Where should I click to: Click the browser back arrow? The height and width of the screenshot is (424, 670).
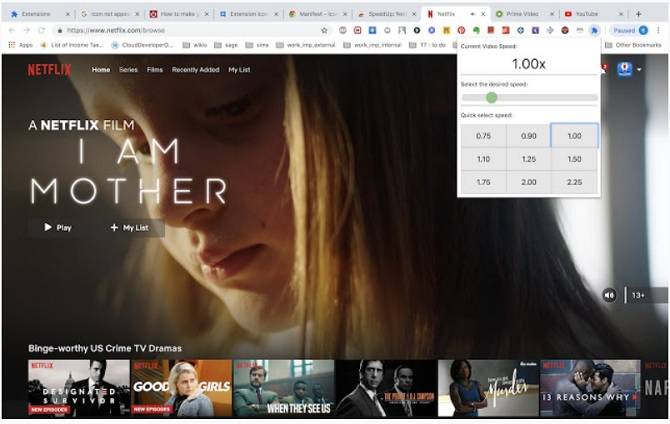pyautogui.click(x=11, y=30)
